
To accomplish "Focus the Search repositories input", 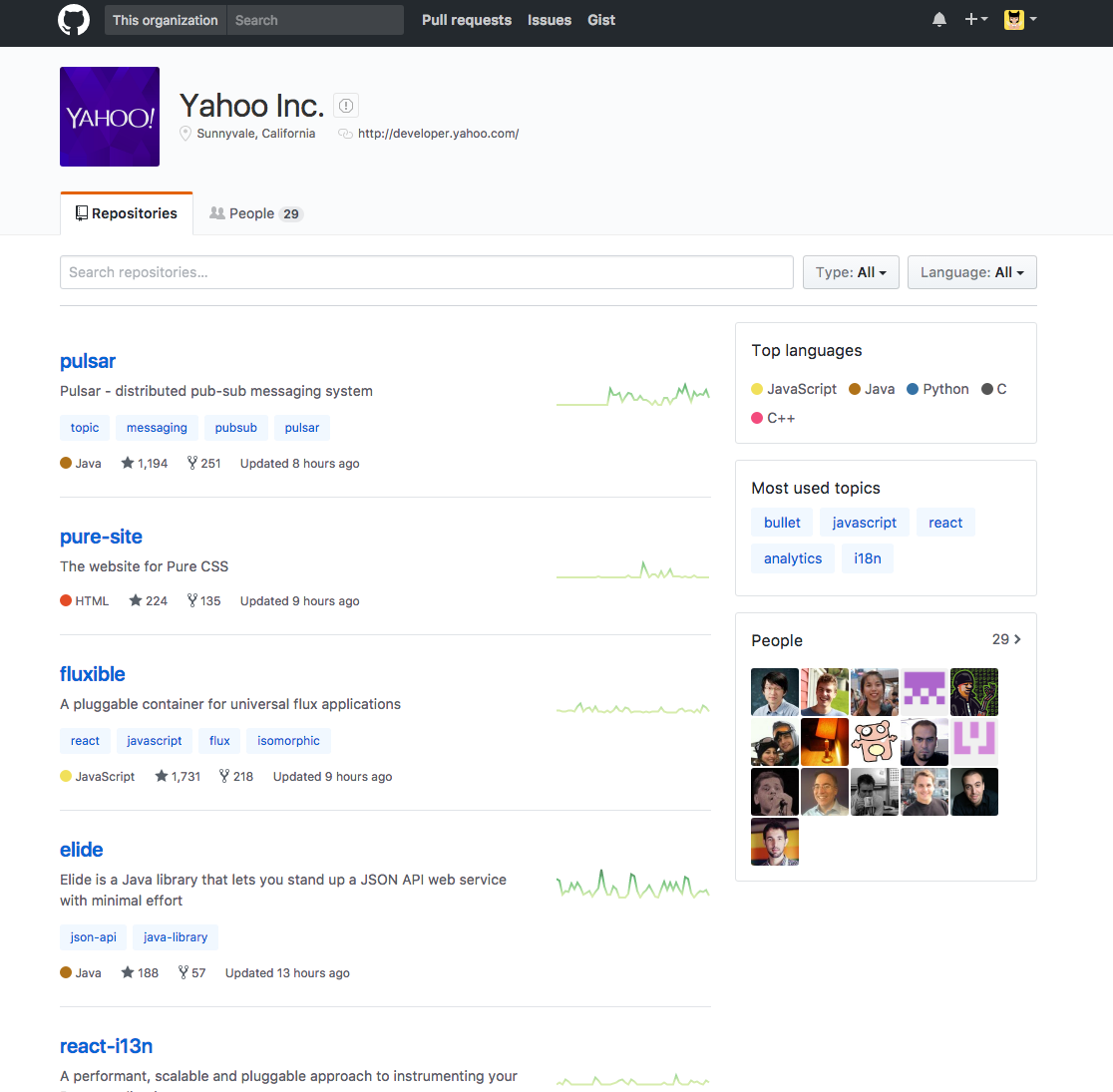I will 427,272.
